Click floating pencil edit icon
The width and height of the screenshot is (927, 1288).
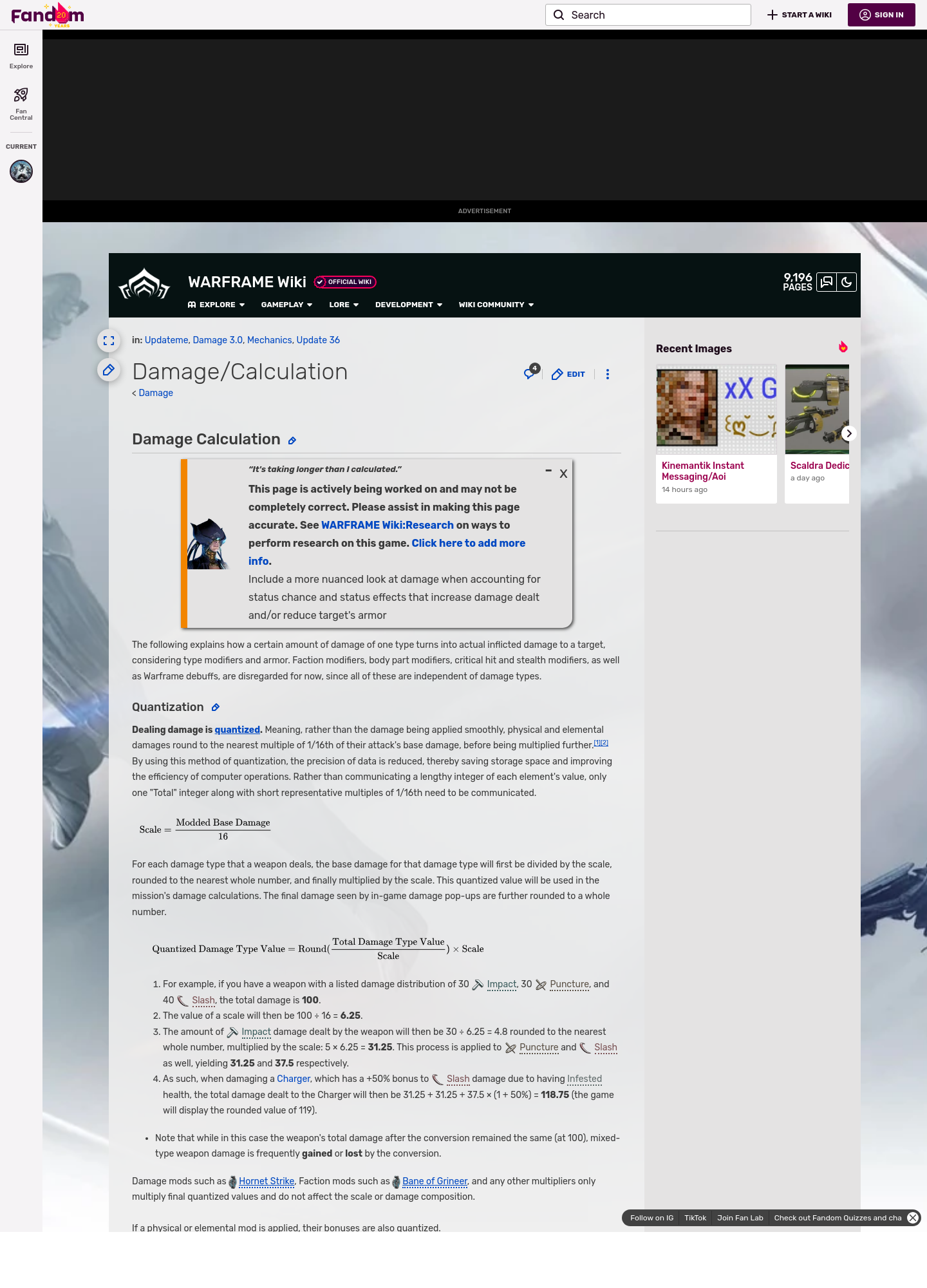pyautogui.click(x=109, y=370)
